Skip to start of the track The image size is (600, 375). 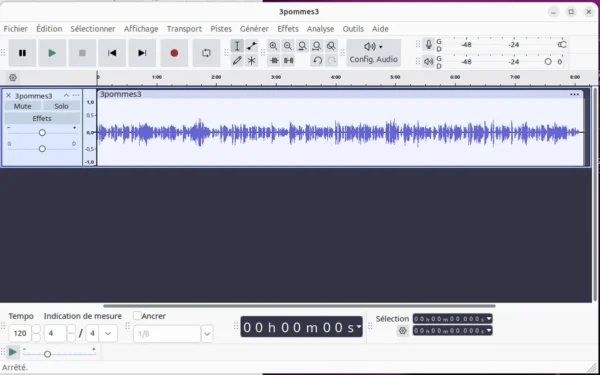[x=112, y=53]
